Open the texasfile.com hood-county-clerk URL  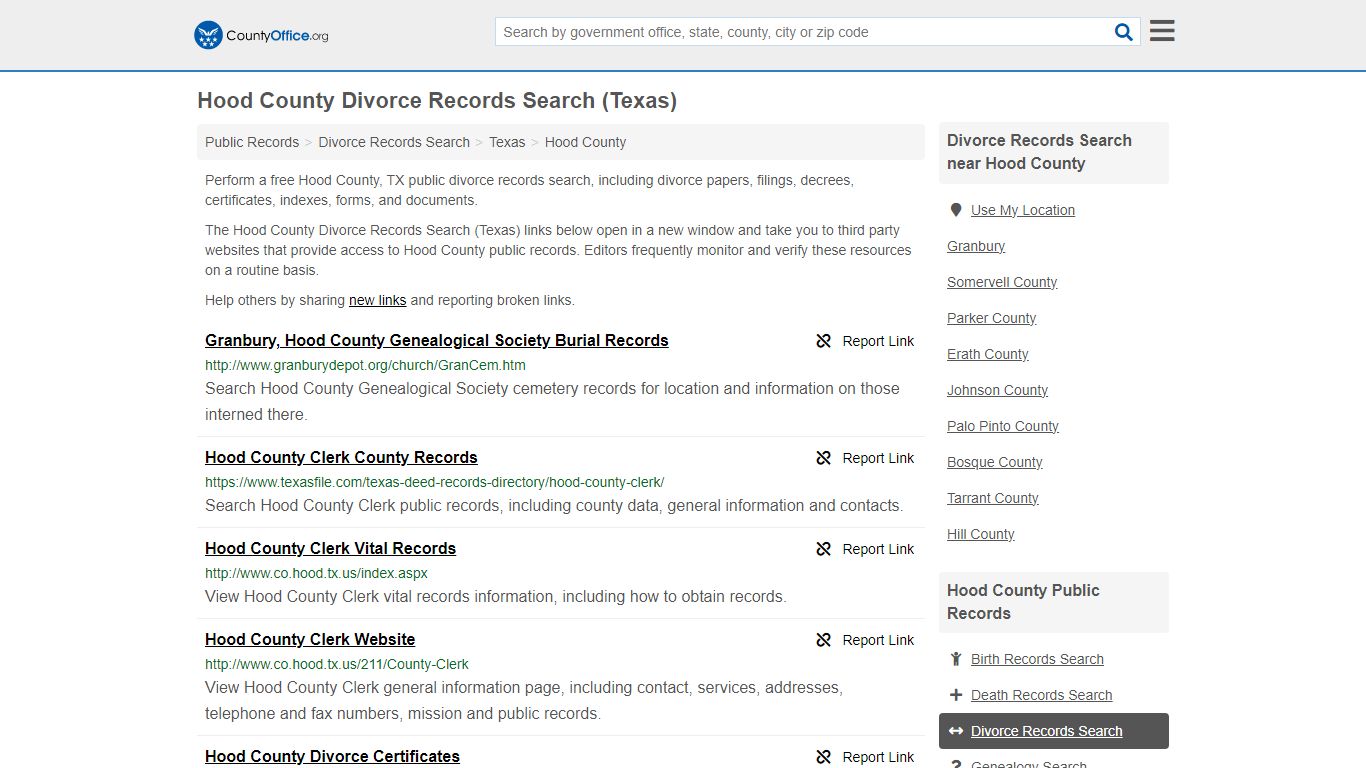point(434,482)
